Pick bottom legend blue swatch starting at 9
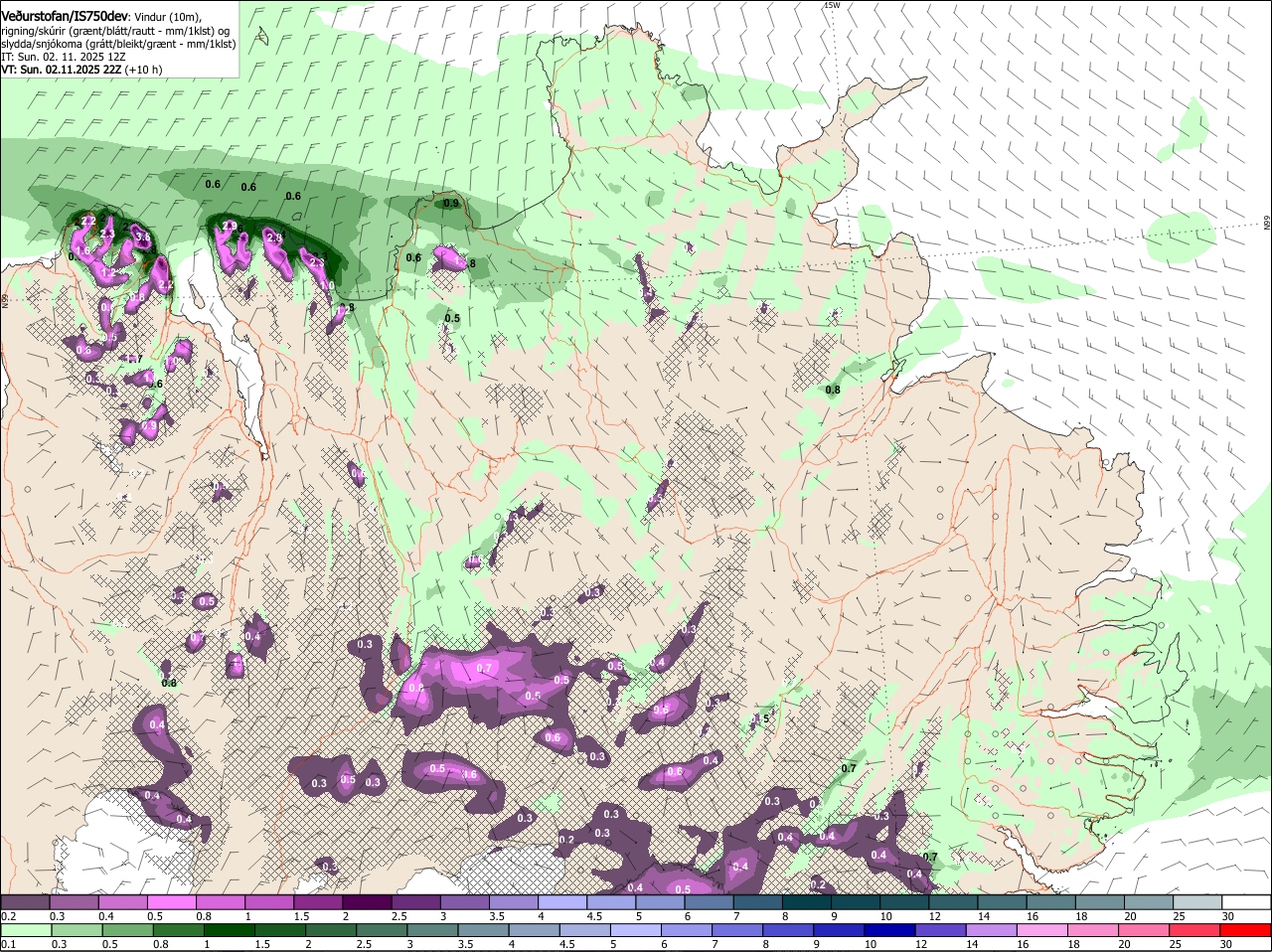This screenshot has width=1272, height=952. (840, 931)
